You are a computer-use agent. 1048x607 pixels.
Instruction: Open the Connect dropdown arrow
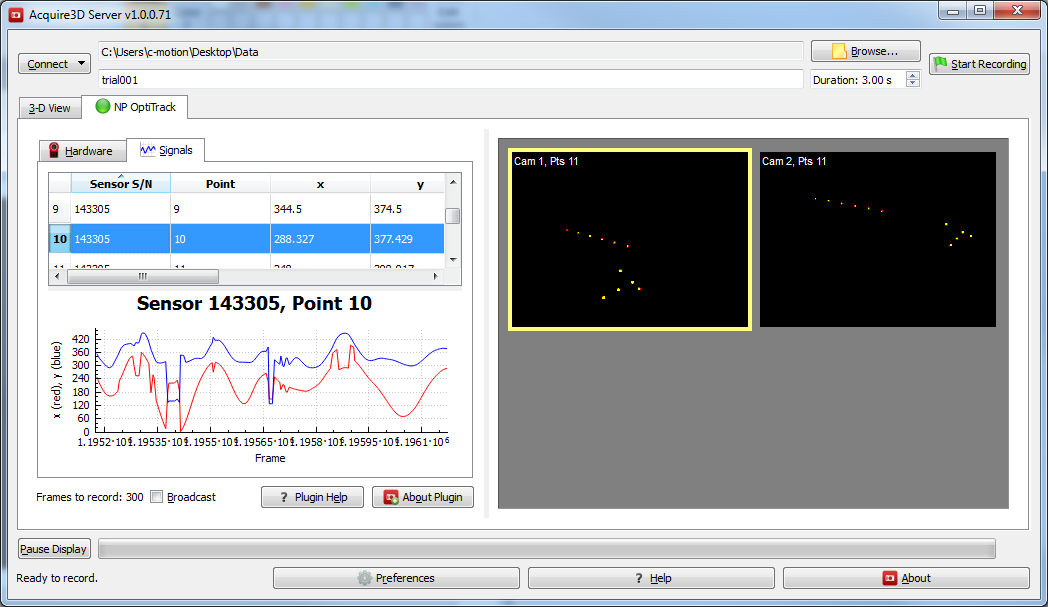pyautogui.click(x=82, y=64)
